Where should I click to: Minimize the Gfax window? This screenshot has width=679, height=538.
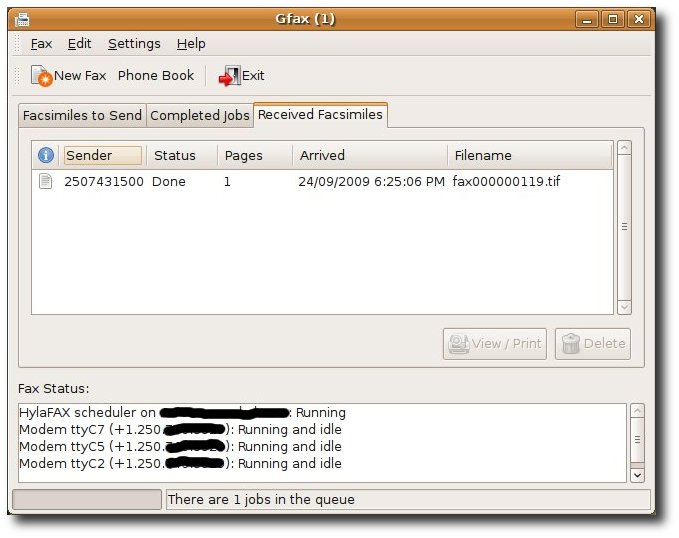click(587, 19)
